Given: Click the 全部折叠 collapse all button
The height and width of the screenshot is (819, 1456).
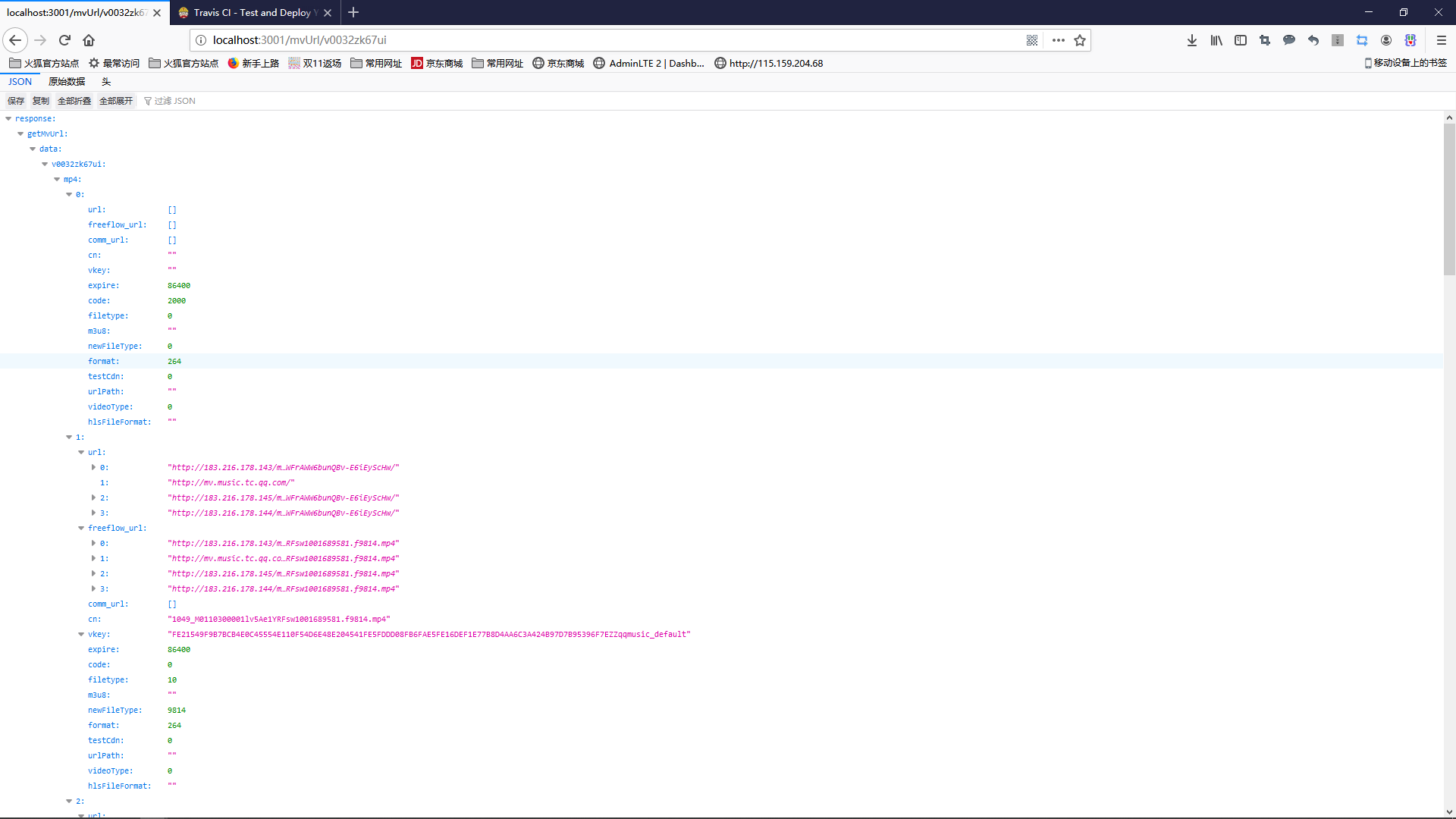Looking at the screenshot, I should [74, 101].
